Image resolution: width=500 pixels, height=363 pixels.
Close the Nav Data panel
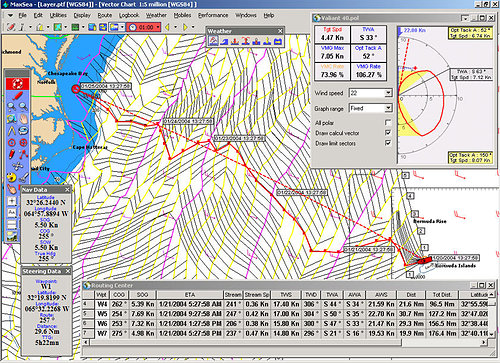[67, 190]
